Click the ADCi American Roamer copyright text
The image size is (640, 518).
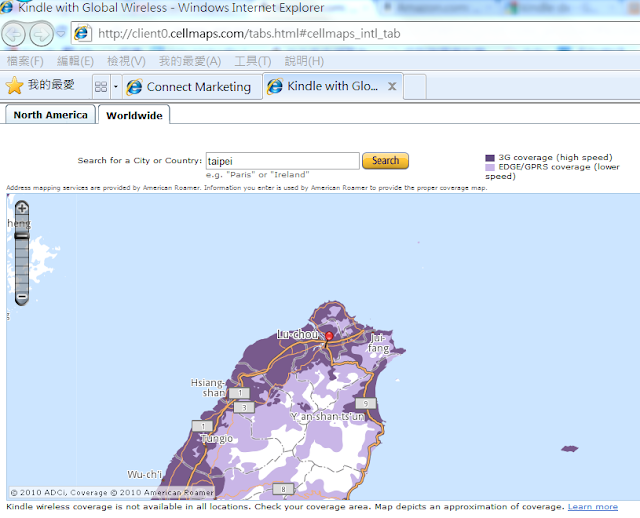coord(112,492)
